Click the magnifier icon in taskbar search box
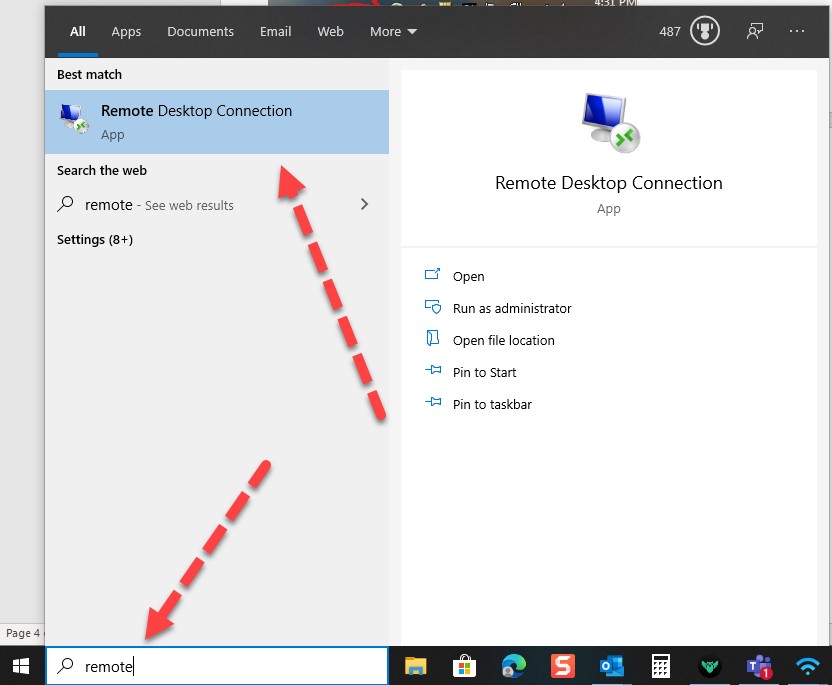The height and width of the screenshot is (685, 832). click(65, 665)
